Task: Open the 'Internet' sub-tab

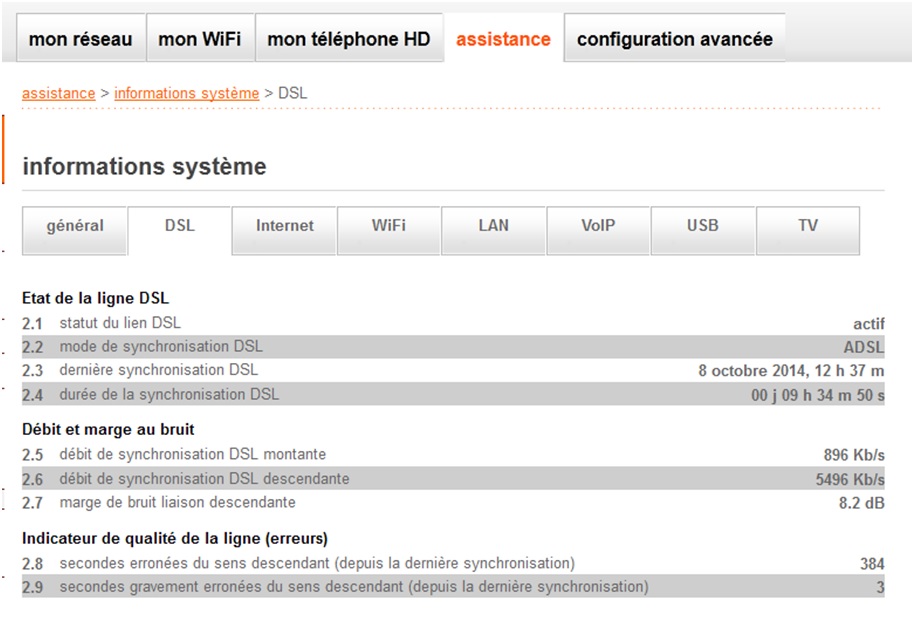Action: 284,226
